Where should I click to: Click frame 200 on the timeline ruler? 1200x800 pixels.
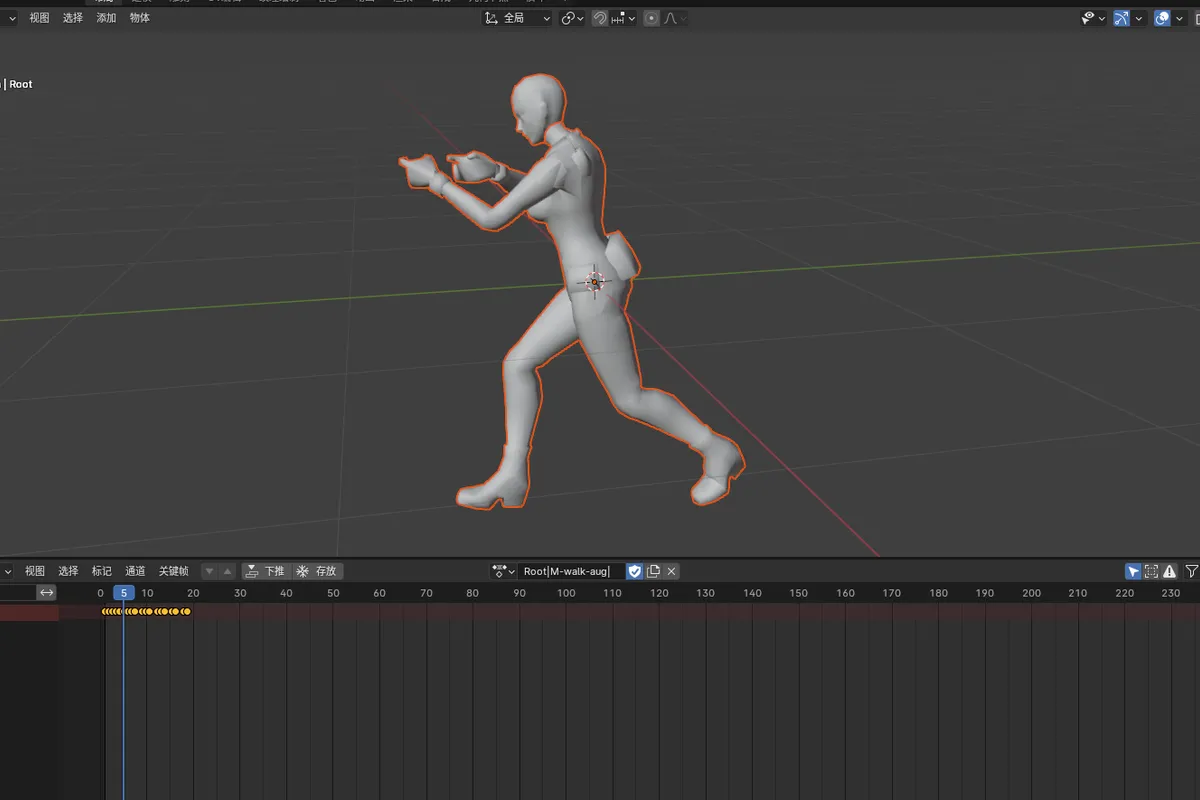(1031, 593)
